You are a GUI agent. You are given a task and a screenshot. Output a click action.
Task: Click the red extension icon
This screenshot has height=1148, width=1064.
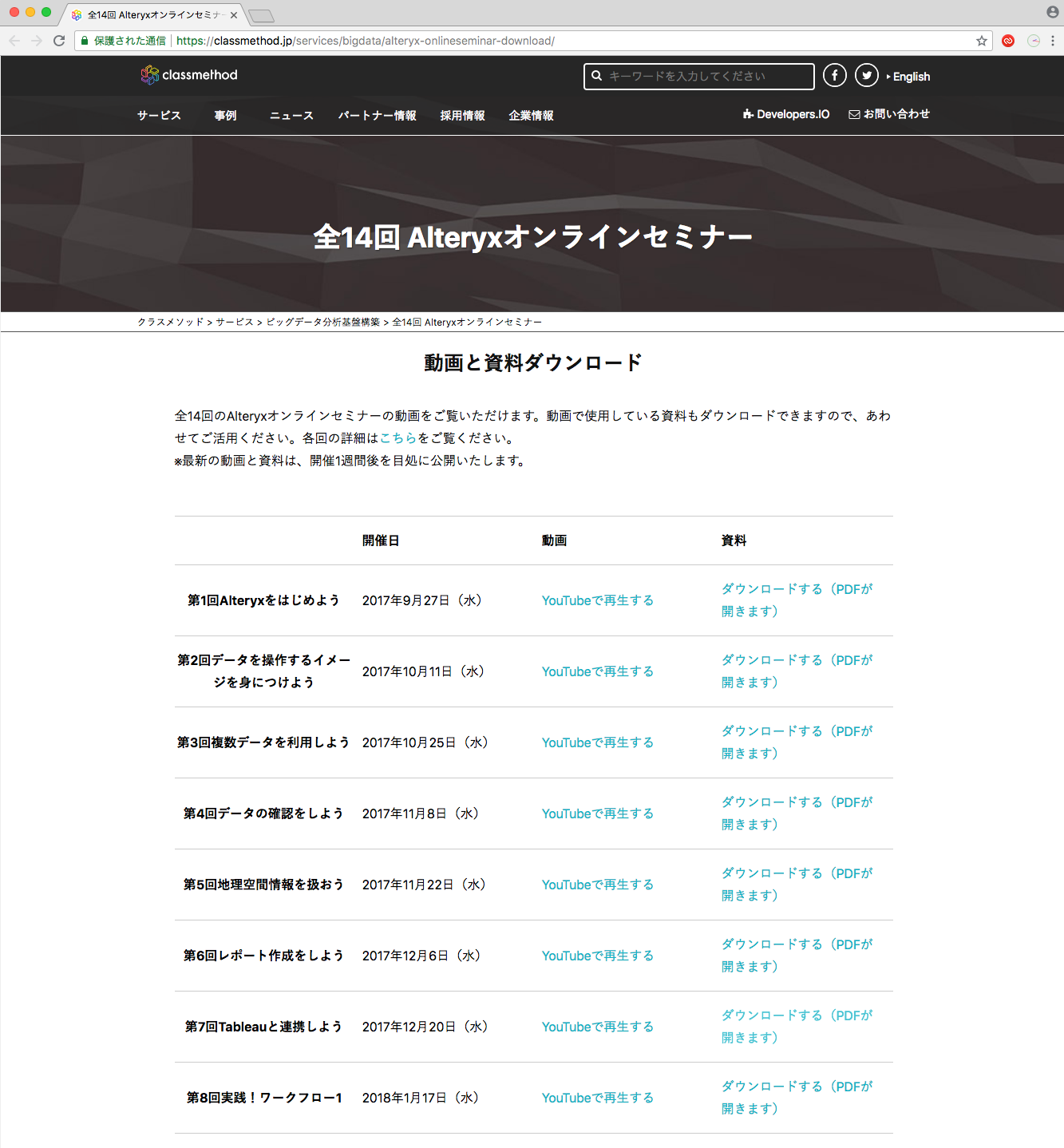coord(1008,41)
